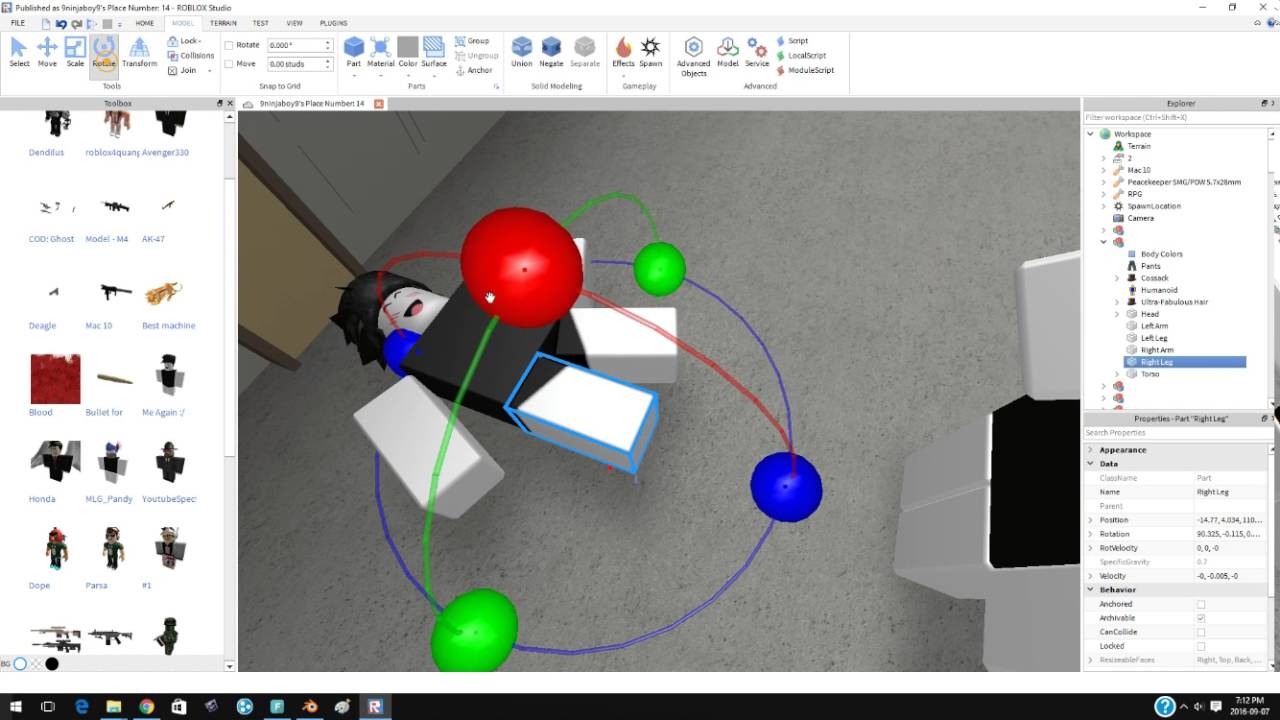The image size is (1280, 720).
Task: Expand the SpawnLocation node
Action: pyautogui.click(x=1104, y=206)
